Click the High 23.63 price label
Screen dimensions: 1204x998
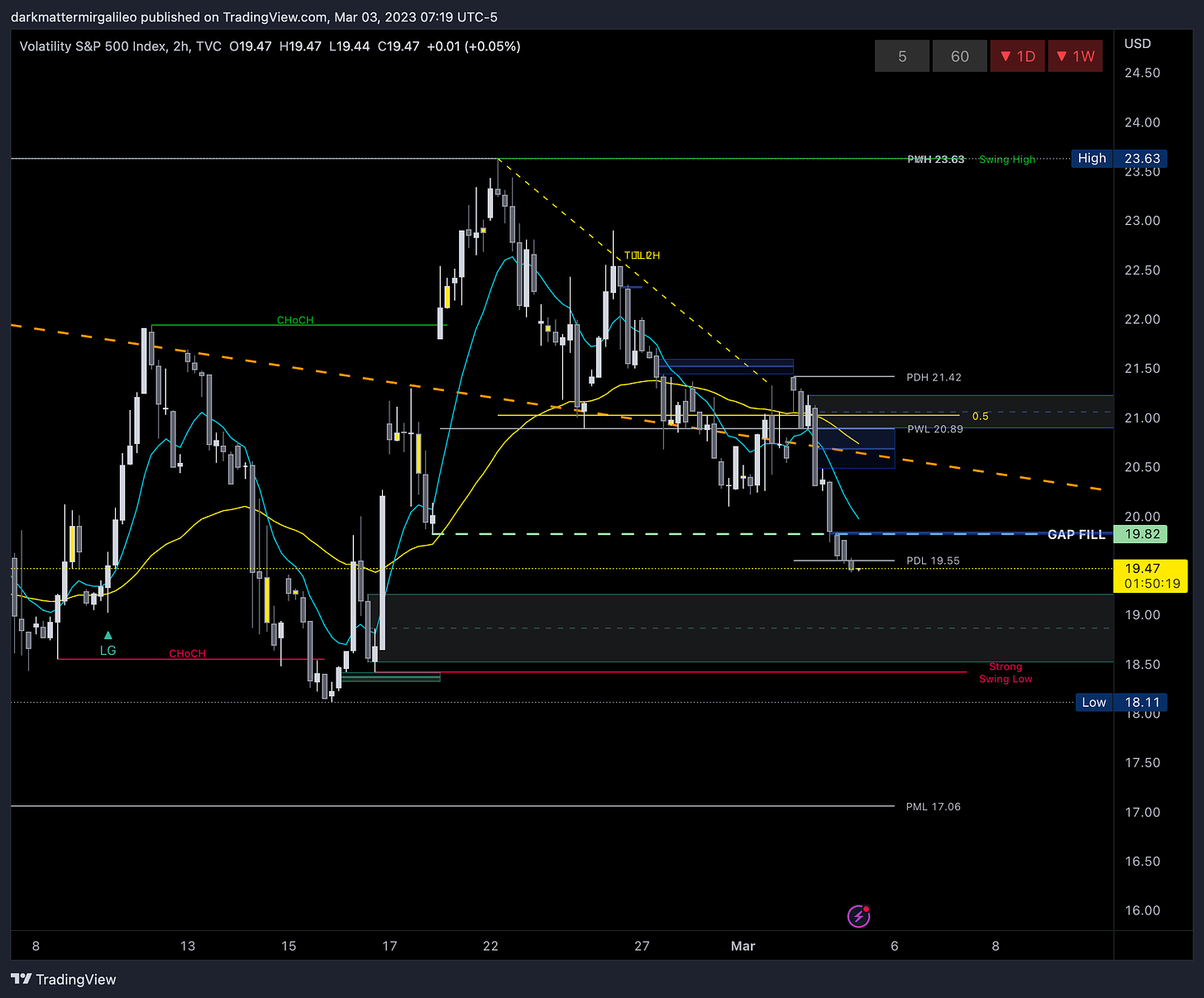tap(1119, 158)
